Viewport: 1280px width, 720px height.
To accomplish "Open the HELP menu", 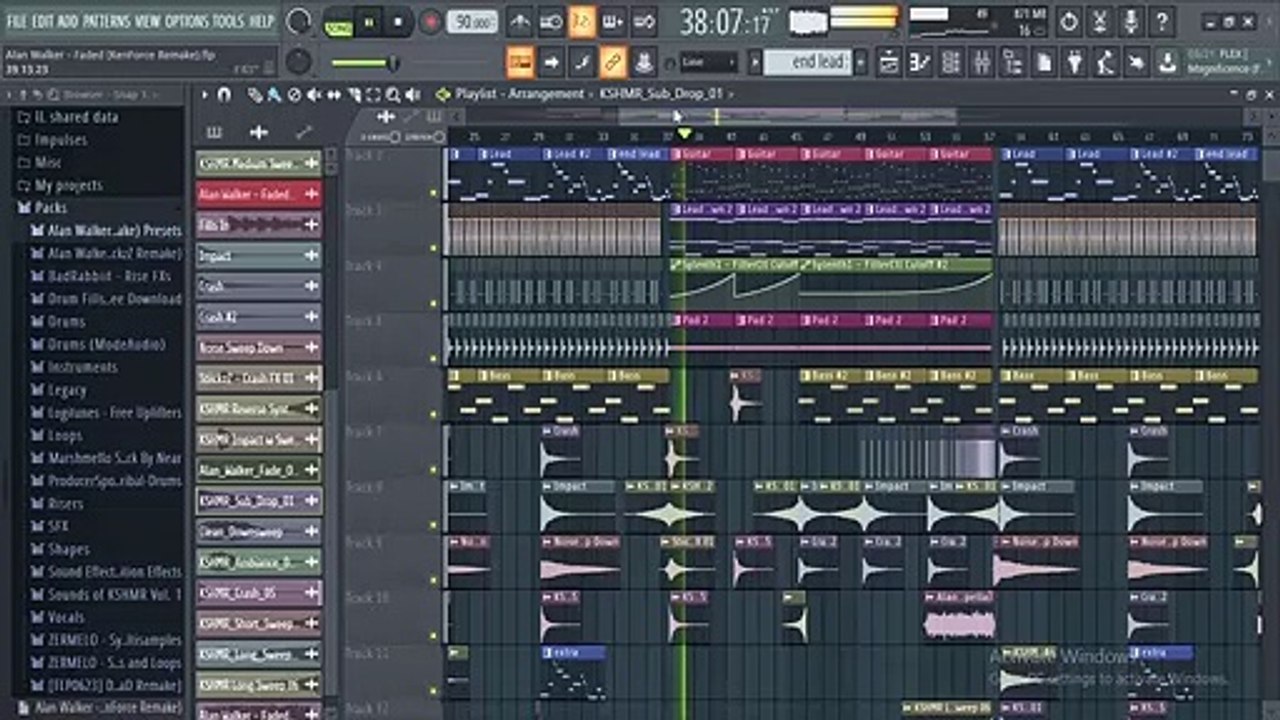I will click(261, 21).
